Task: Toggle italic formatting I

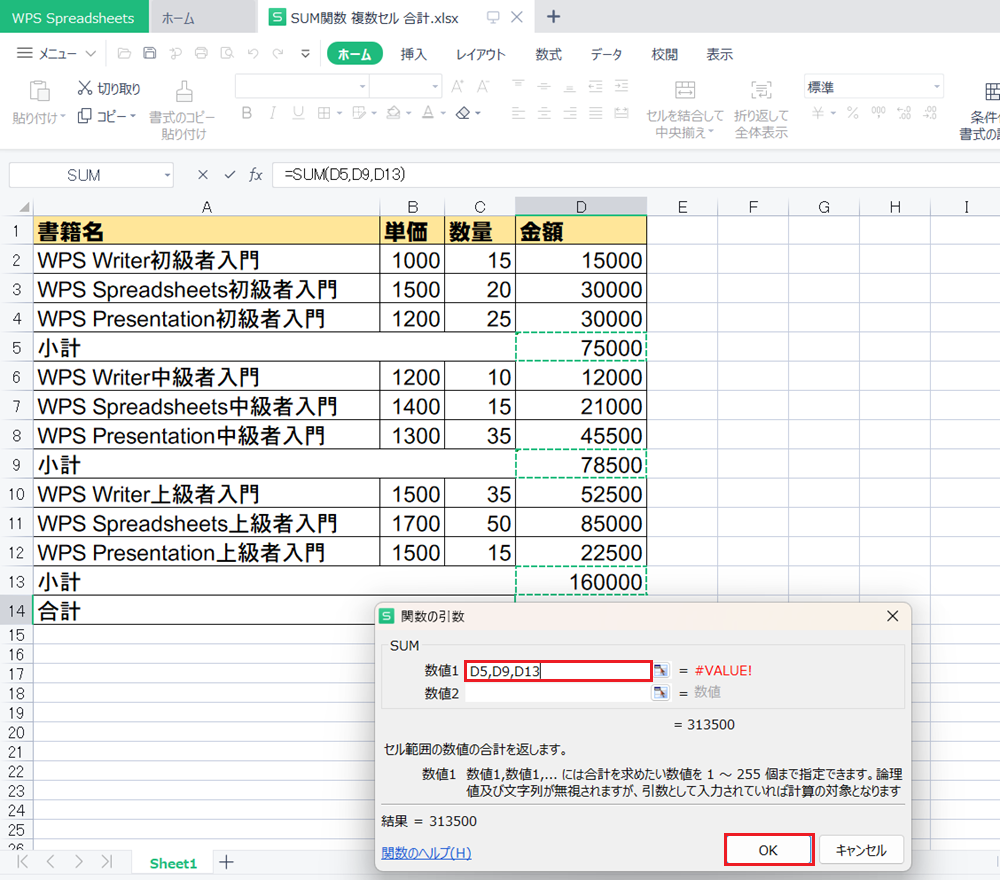Action: tap(272, 114)
